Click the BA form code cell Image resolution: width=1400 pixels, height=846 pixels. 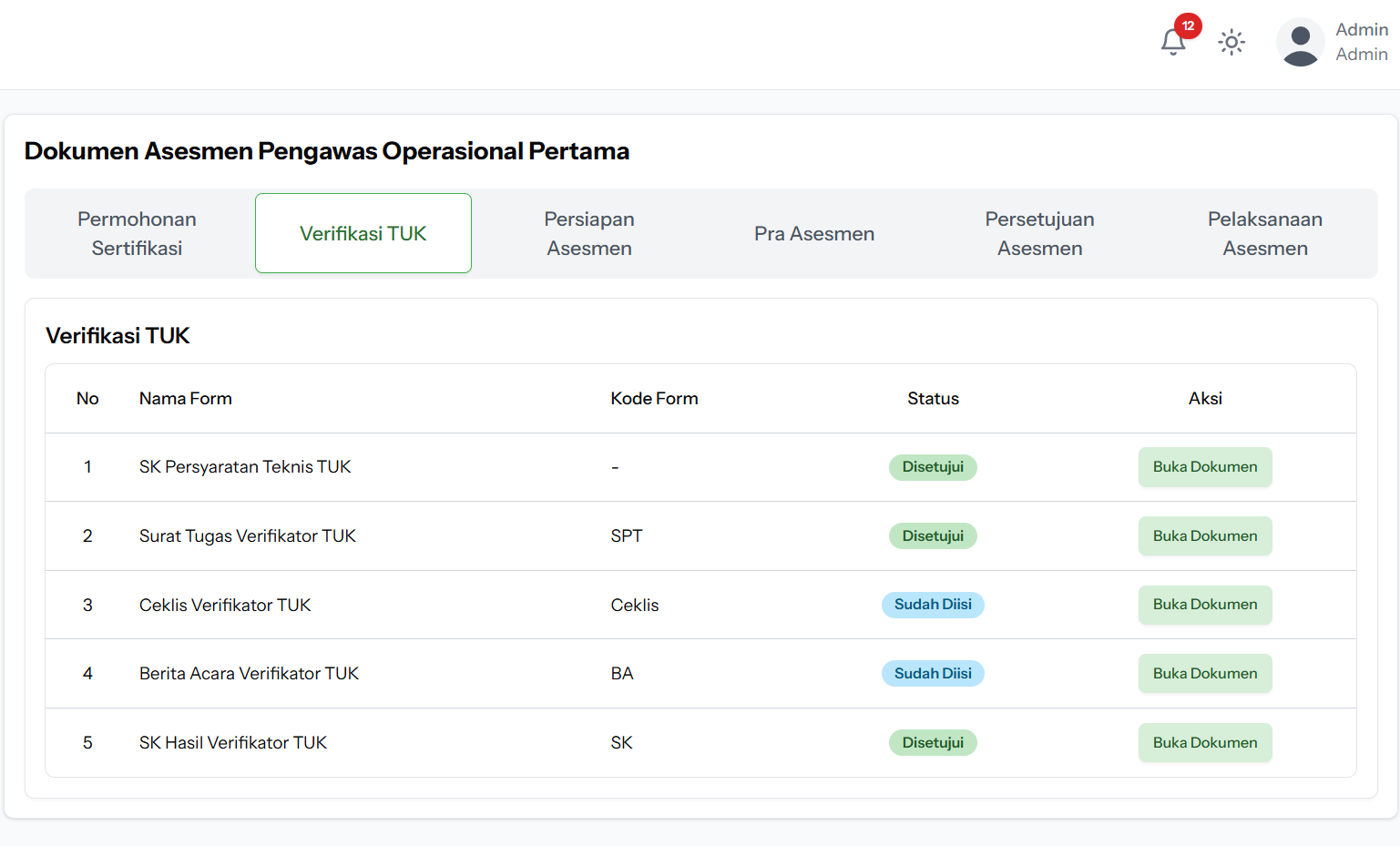point(622,674)
